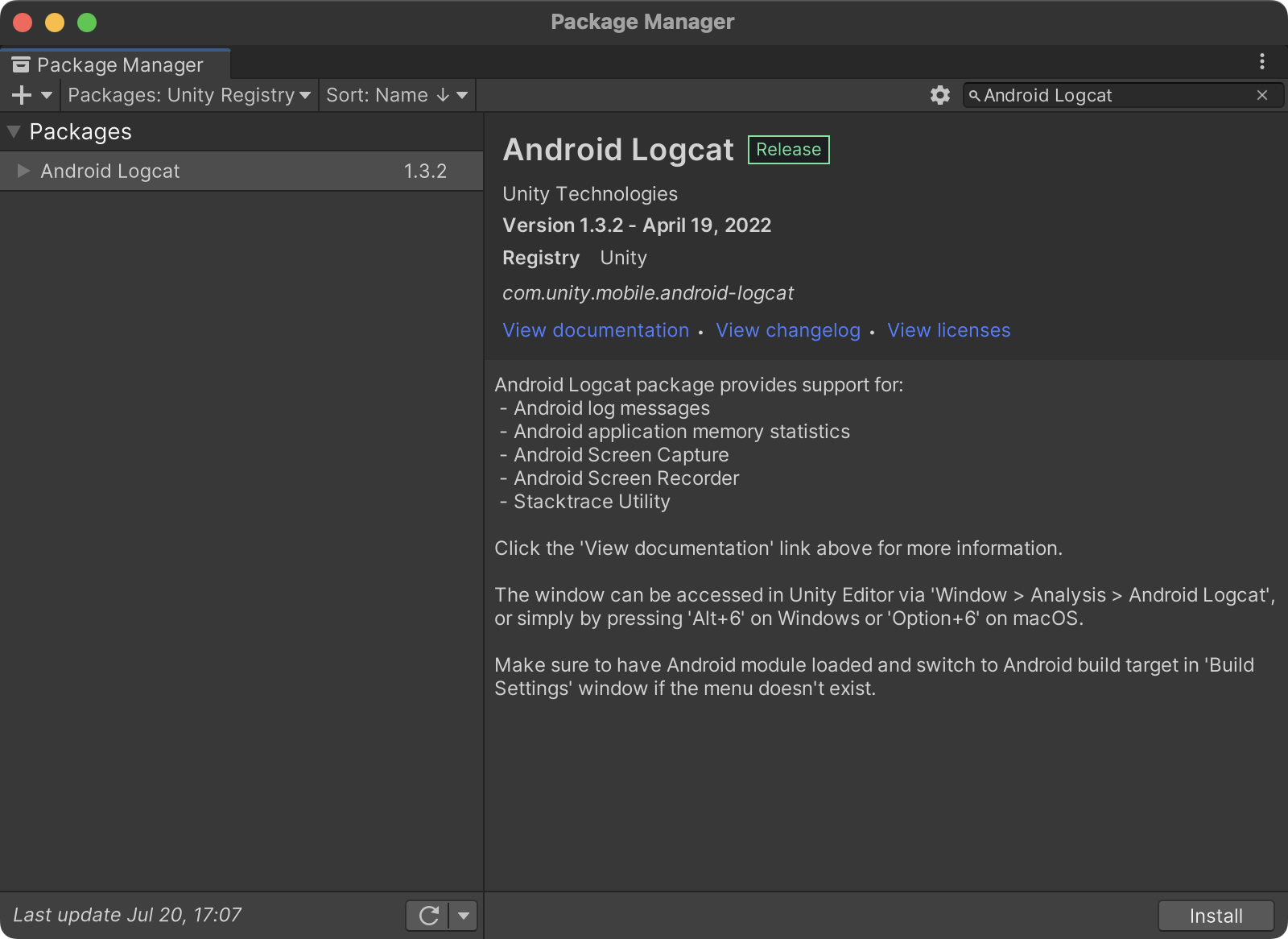1288x939 pixels.
Task: Click the Package Manager tab archive icon
Action: 20,64
